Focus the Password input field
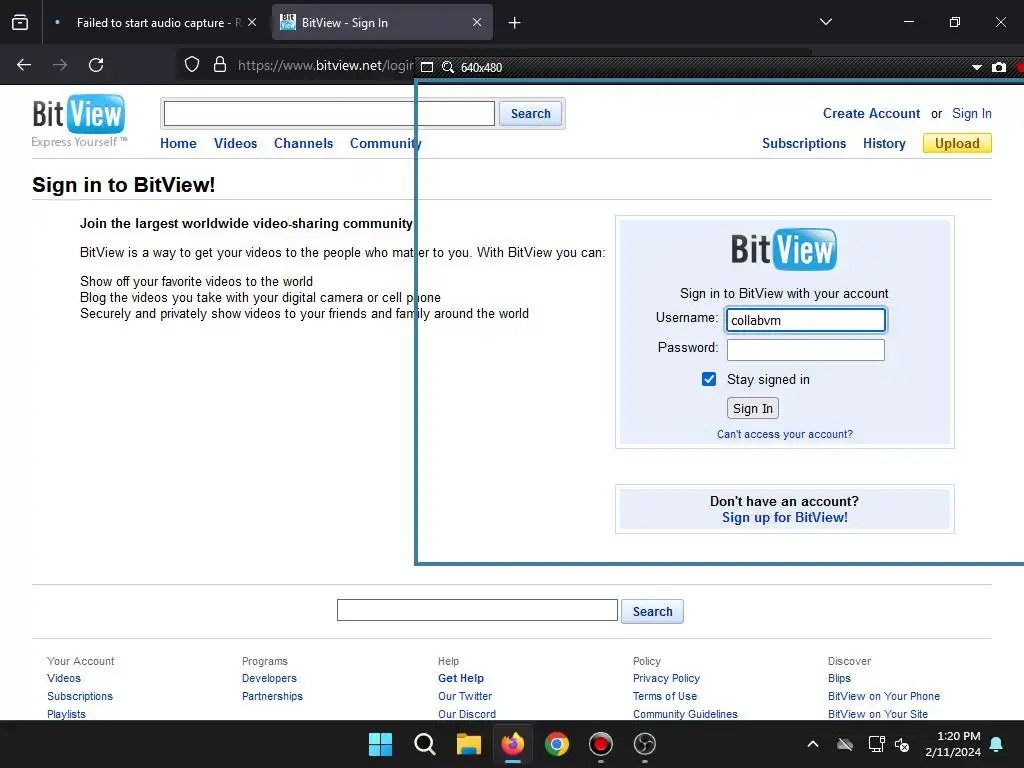 (x=805, y=349)
